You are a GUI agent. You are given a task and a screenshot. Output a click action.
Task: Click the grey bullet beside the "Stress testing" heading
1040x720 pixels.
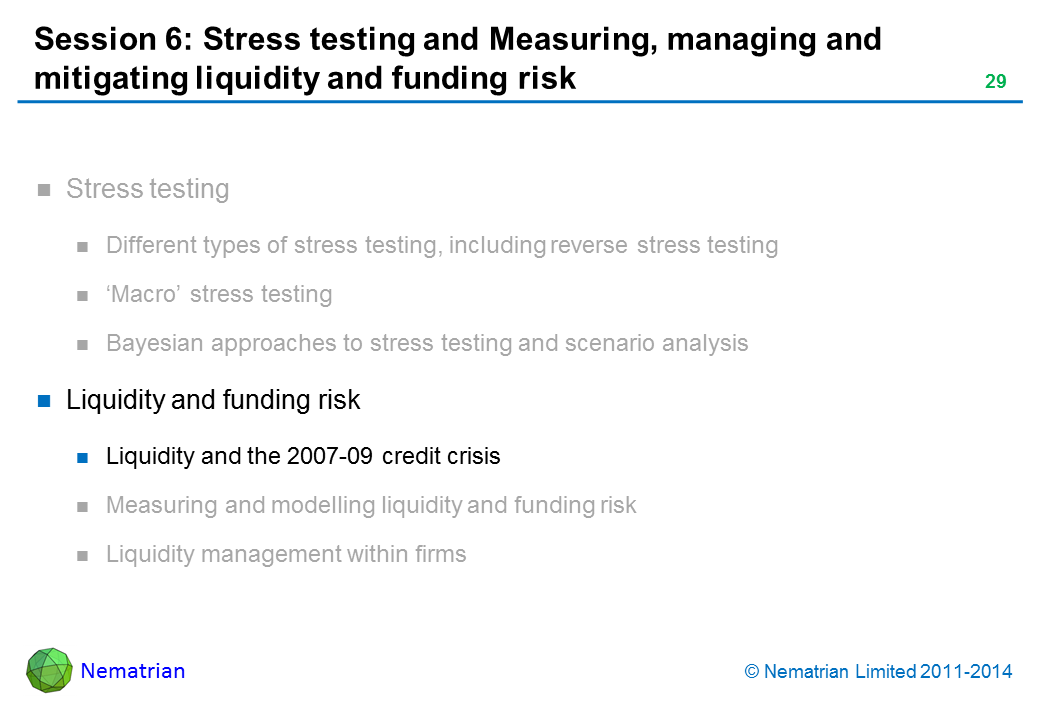click(x=44, y=190)
